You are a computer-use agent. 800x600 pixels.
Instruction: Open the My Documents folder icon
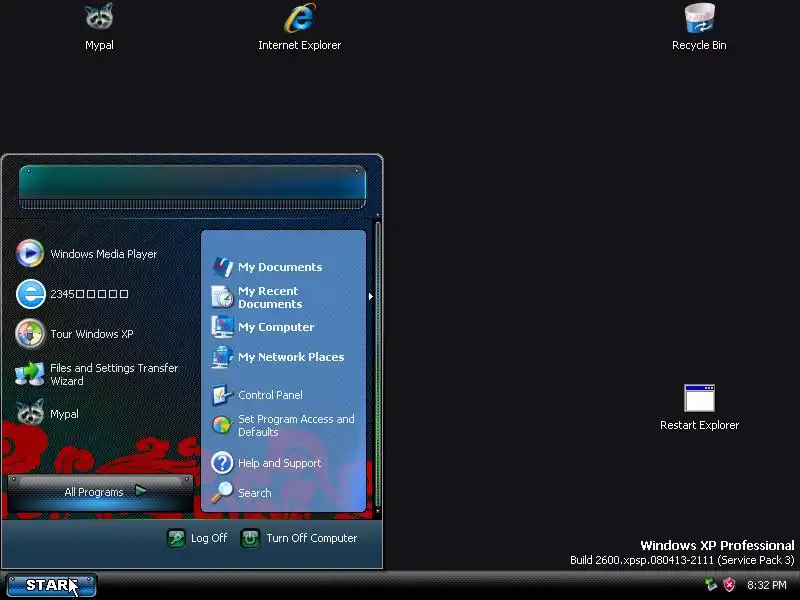coord(222,267)
